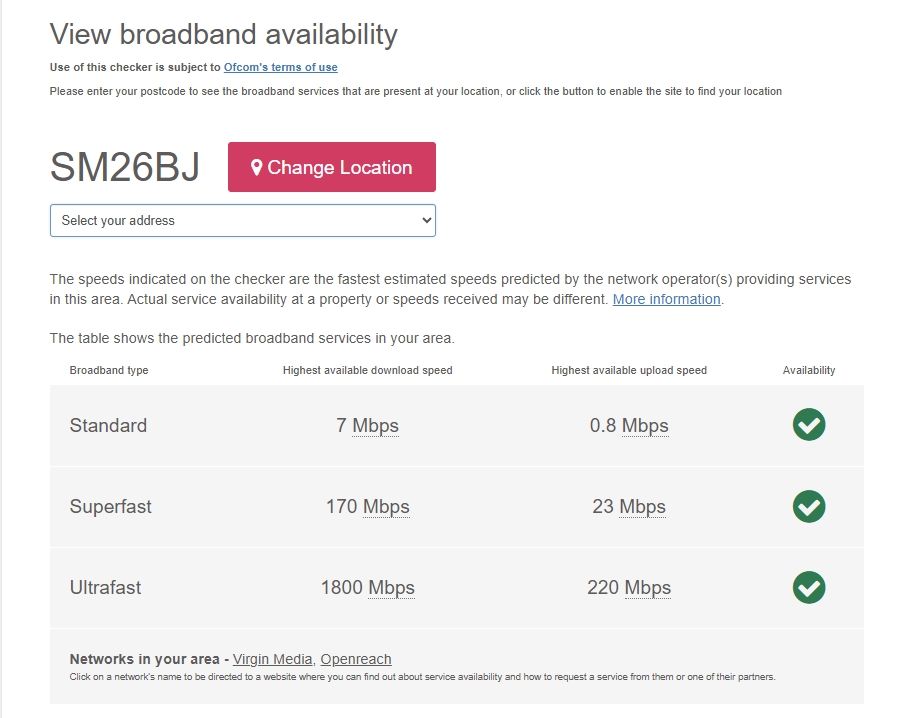
Task: Open the 'Select your address' dropdown
Action: coord(242,221)
